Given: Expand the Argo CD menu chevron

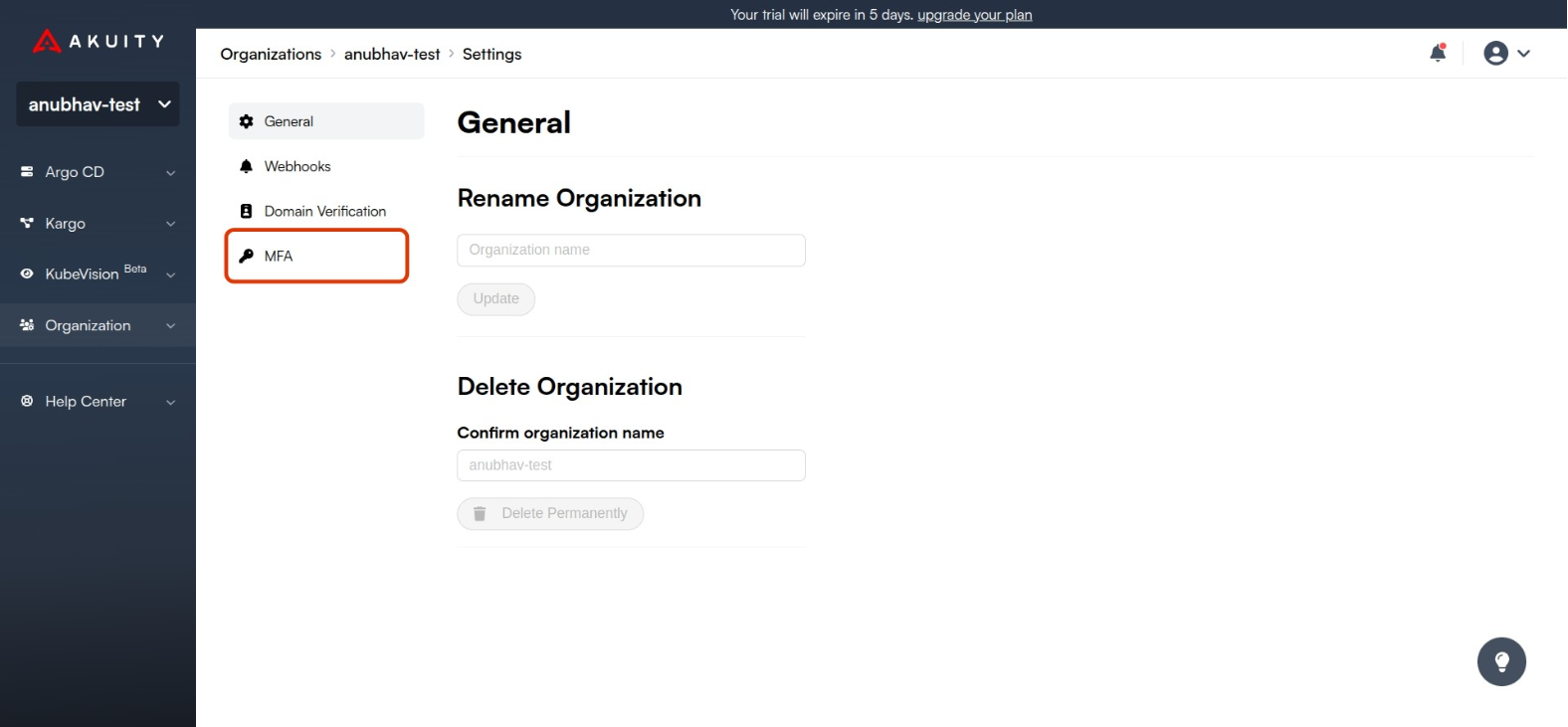Looking at the screenshot, I should coord(170,173).
